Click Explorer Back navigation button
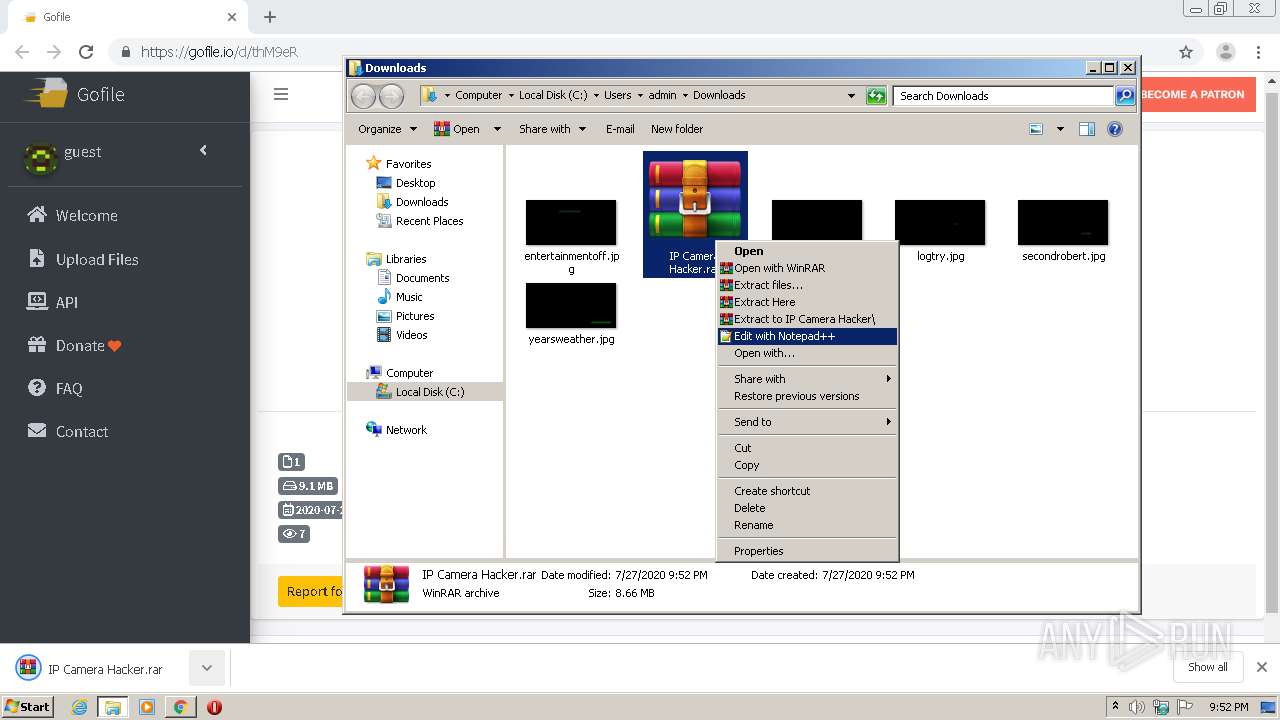The width and height of the screenshot is (1280, 720). pyautogui.click(x=363, y=96)
